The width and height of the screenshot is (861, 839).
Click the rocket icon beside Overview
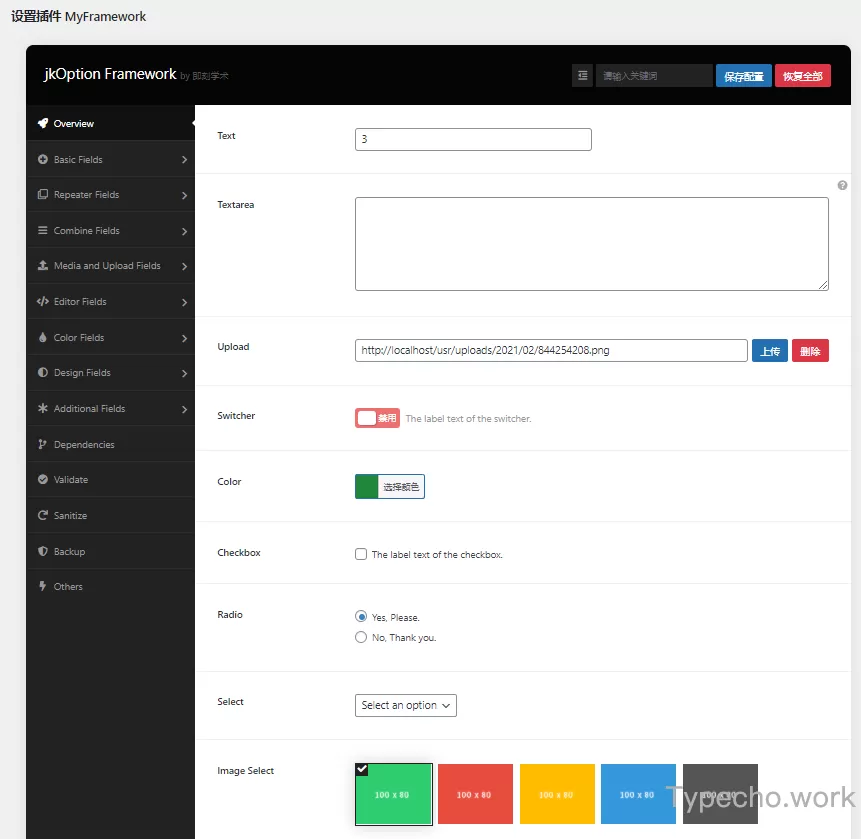click(43, 124)
